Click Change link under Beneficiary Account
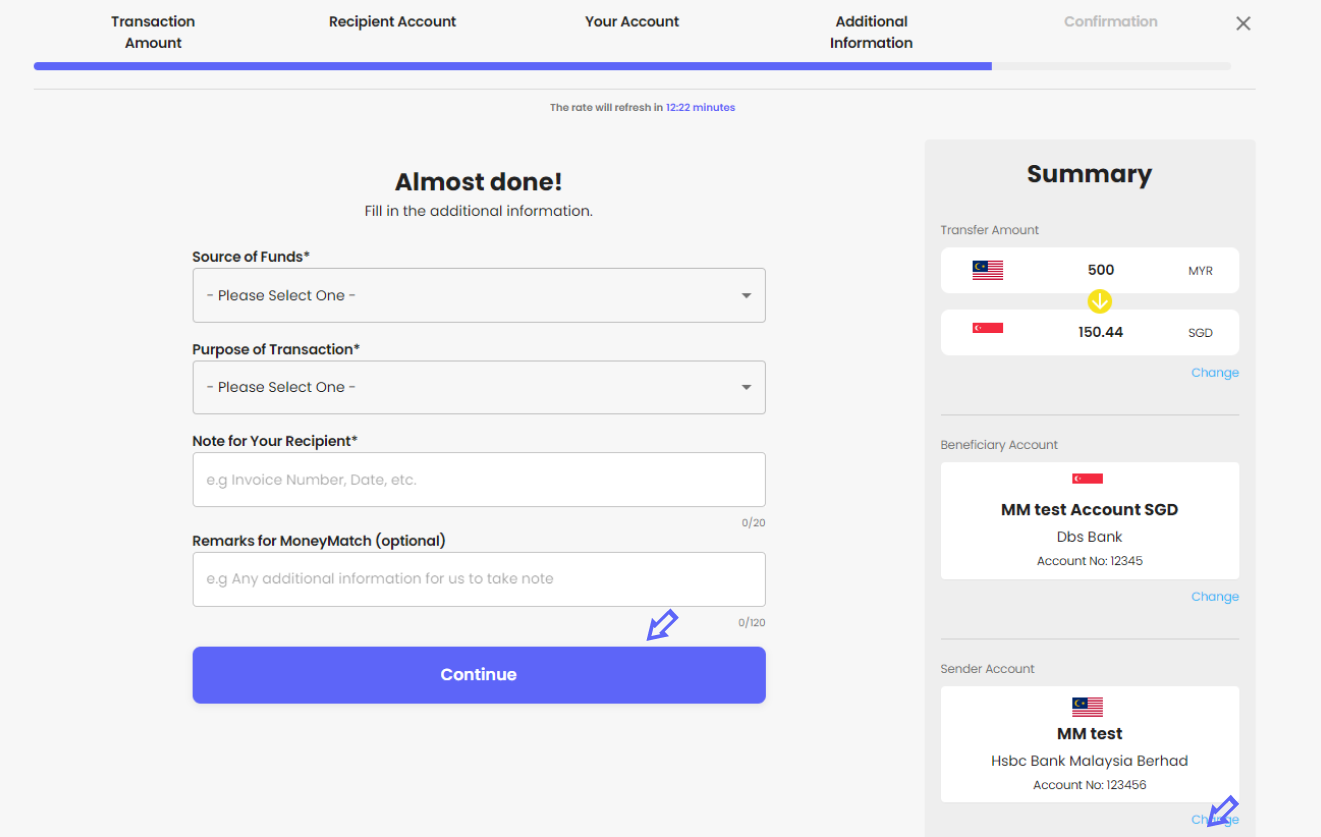 (1215, 597)
